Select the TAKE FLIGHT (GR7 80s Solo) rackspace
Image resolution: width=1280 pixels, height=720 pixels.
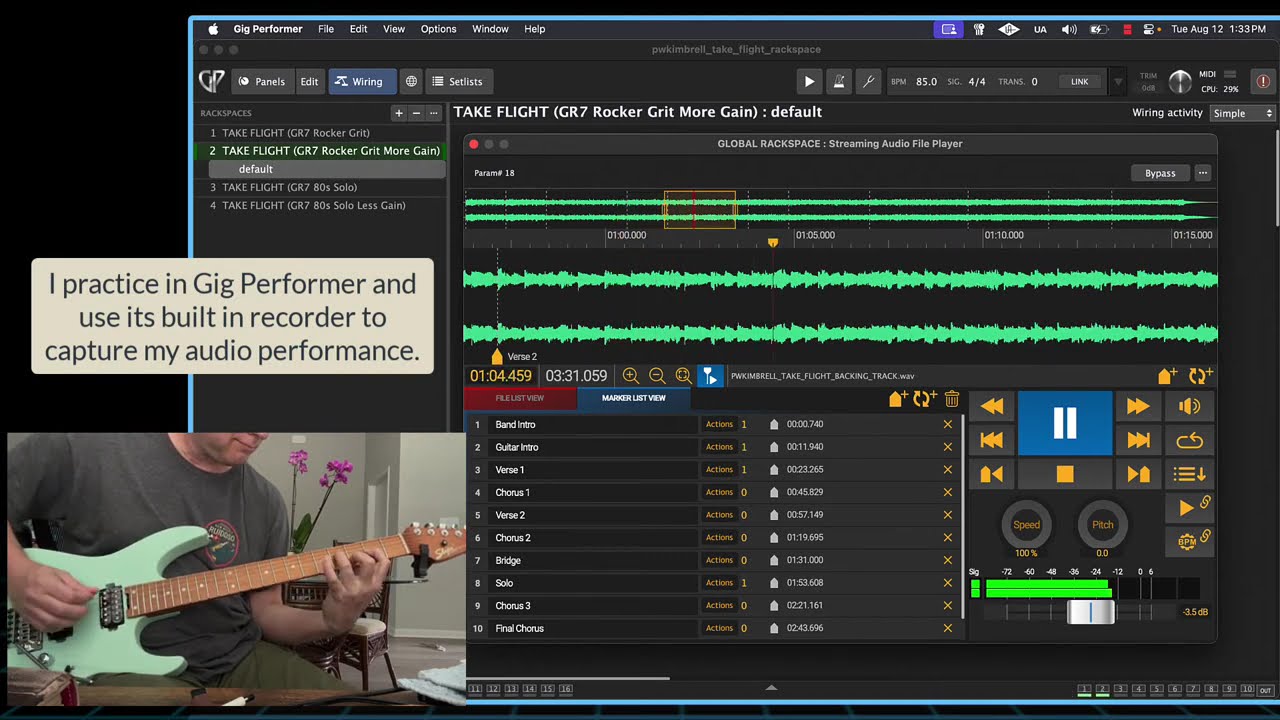[289, 187]
